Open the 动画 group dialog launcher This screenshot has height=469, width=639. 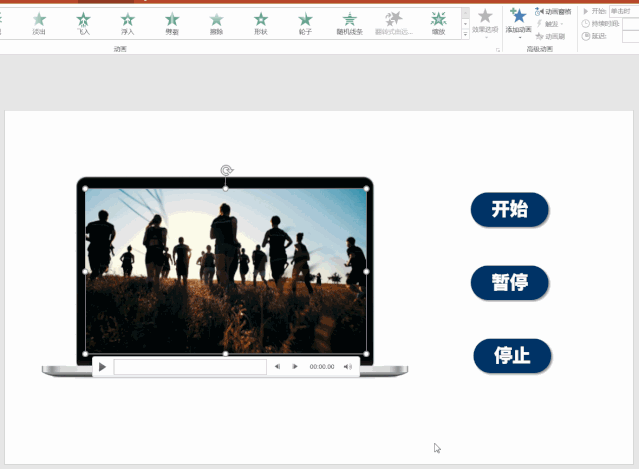pyautogui.click(x=498, y=50)
